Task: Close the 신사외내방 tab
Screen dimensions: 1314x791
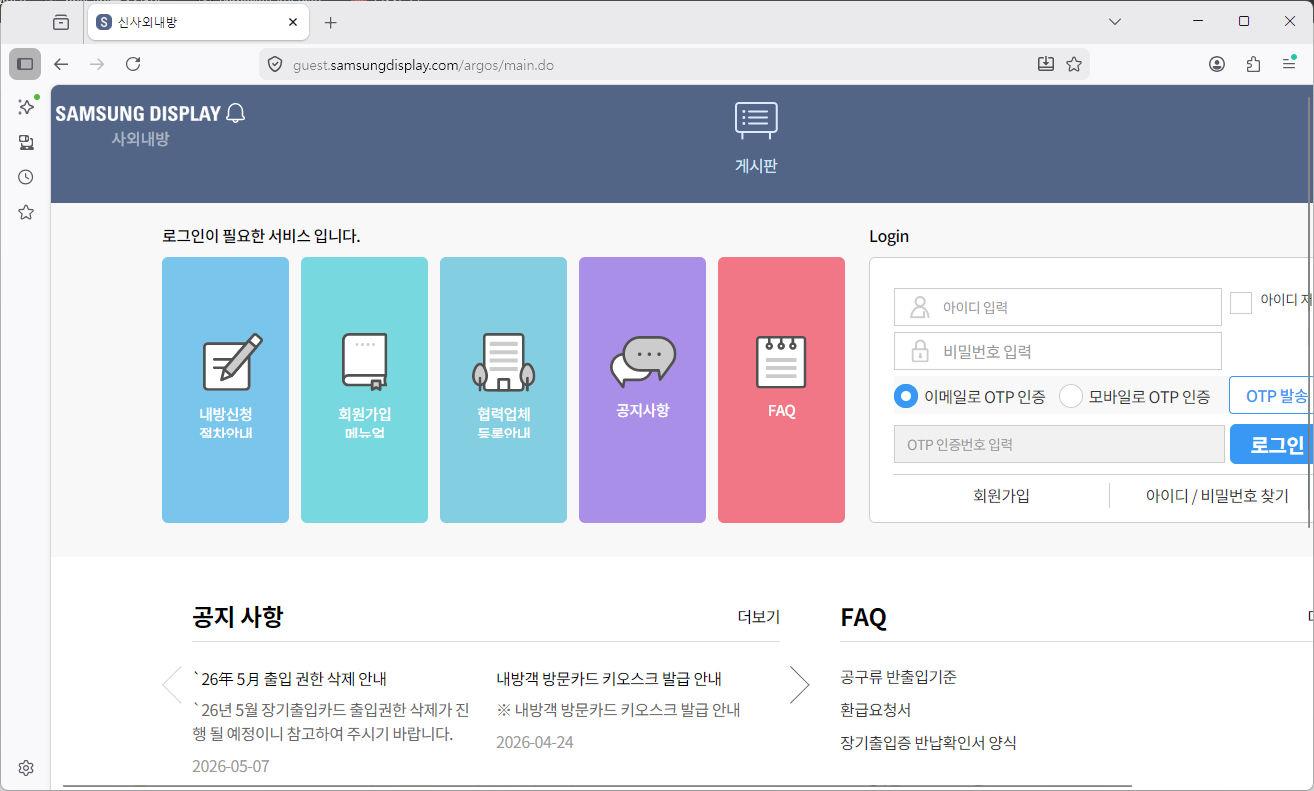Action: [x=293, y=22]
